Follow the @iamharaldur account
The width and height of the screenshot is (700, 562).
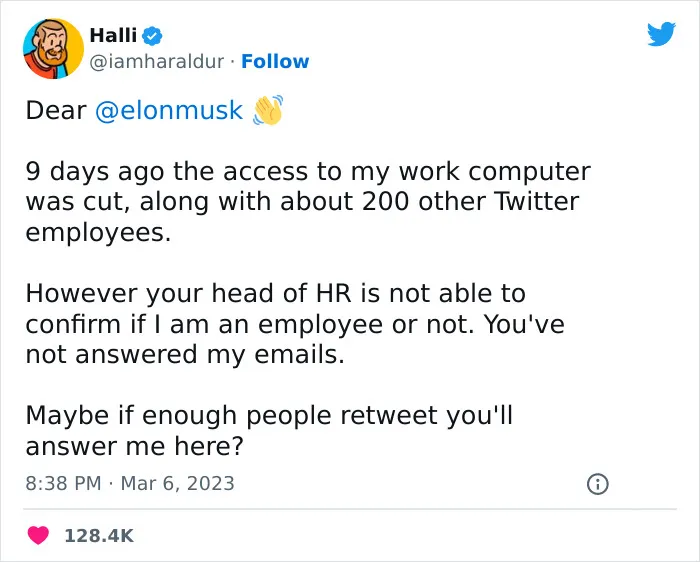click(275, 62)
